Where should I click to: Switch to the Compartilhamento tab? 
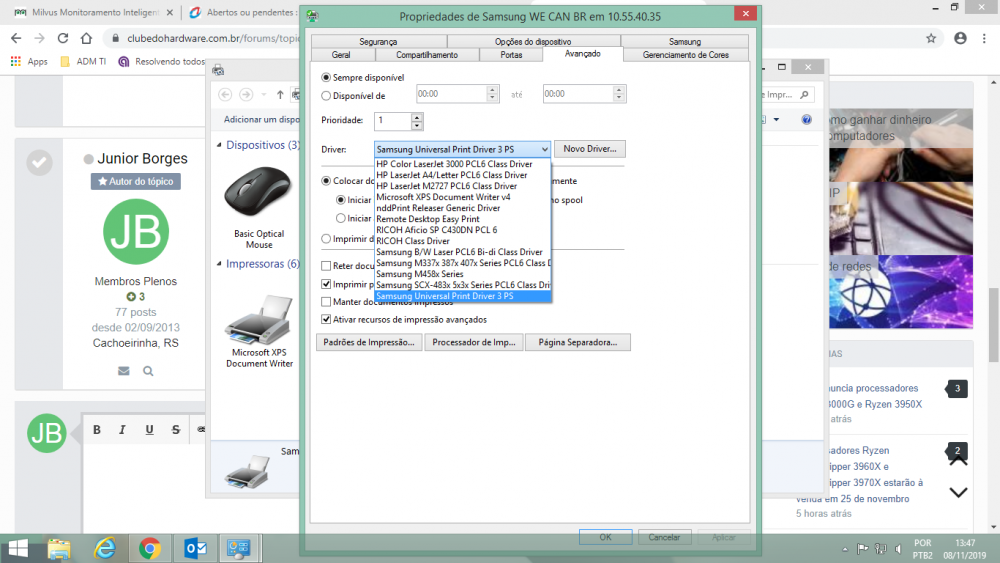[427, 55]
